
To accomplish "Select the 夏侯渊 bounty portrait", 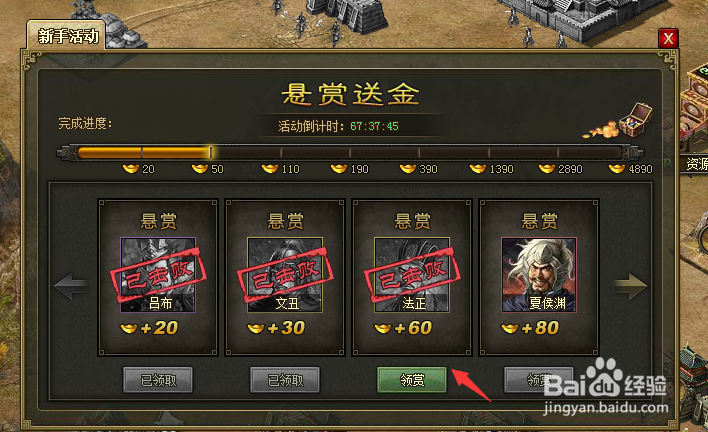I will (539, 275).
